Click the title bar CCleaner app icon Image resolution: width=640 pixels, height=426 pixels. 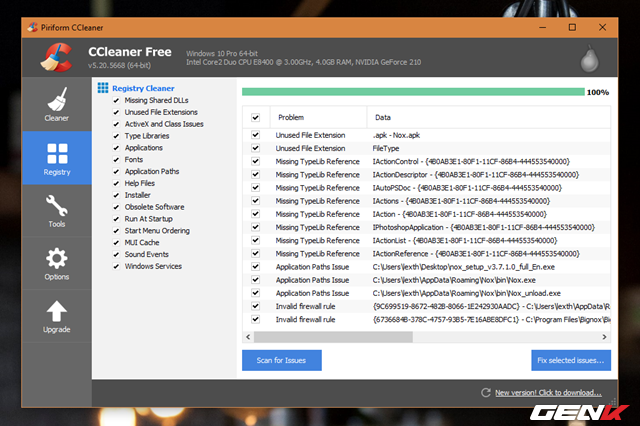(33, 27)
